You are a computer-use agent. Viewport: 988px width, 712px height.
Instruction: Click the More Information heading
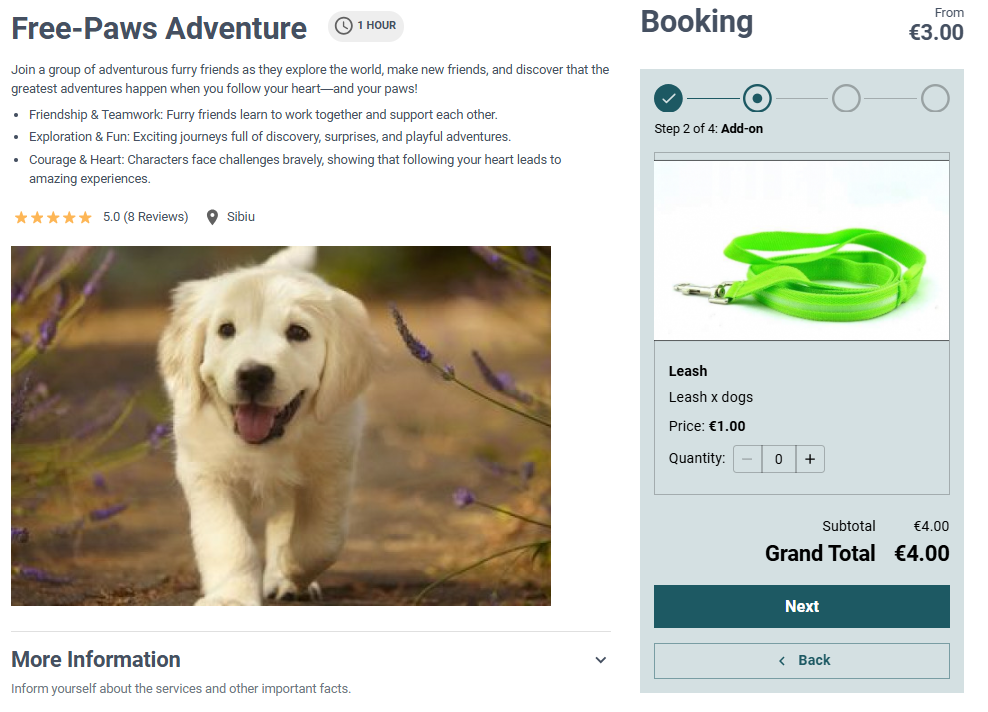pyautogui.click(x=96, y=660)
